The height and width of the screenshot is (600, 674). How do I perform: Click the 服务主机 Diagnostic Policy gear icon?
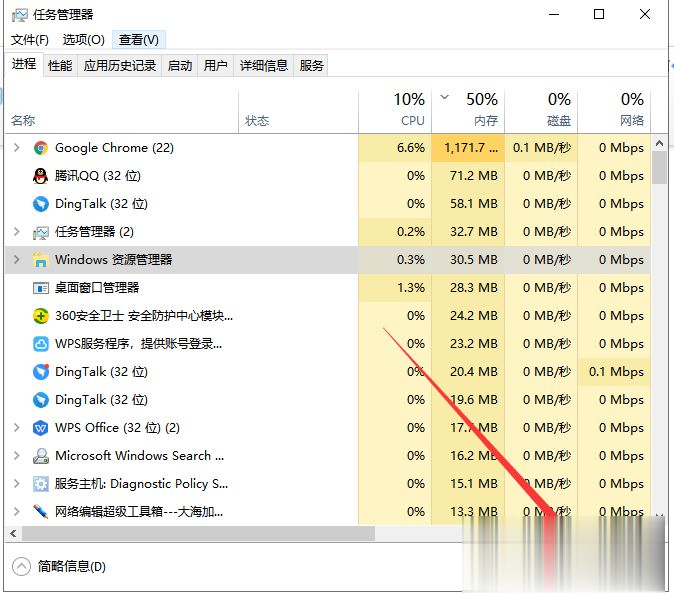(x=41, y=484)
